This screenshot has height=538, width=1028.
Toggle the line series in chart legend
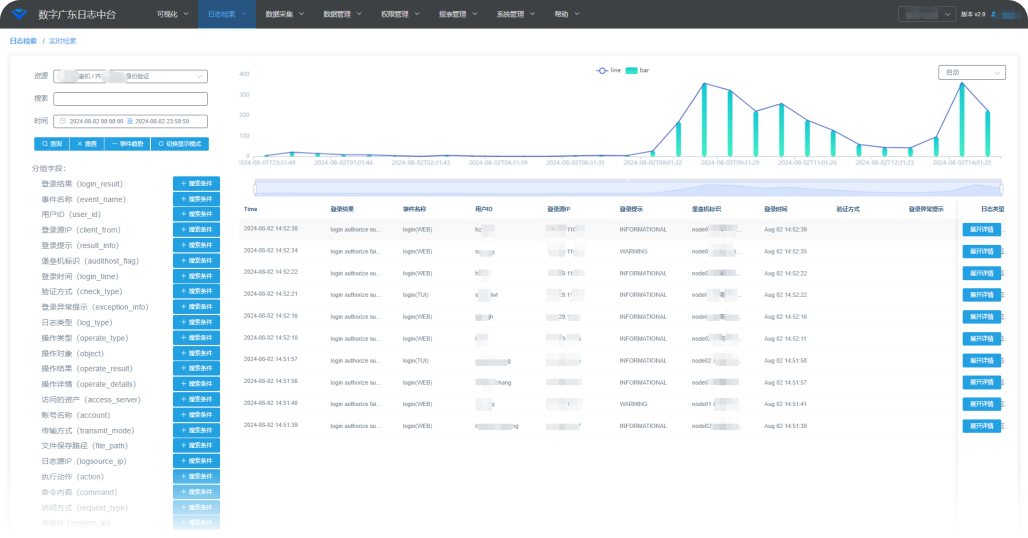609,70
